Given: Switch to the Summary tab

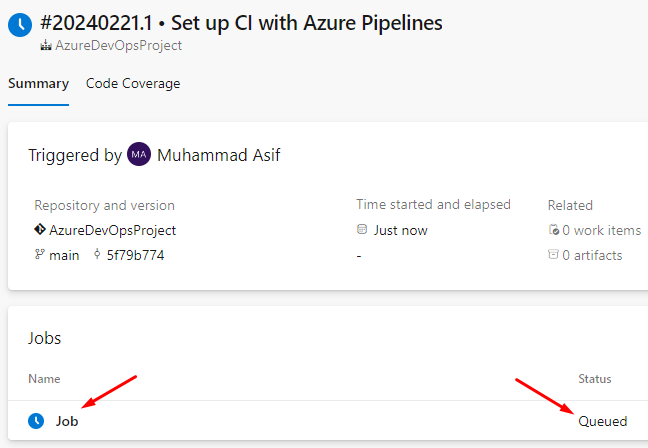Looking at the screenshot, I should click(x=38, y=84).
